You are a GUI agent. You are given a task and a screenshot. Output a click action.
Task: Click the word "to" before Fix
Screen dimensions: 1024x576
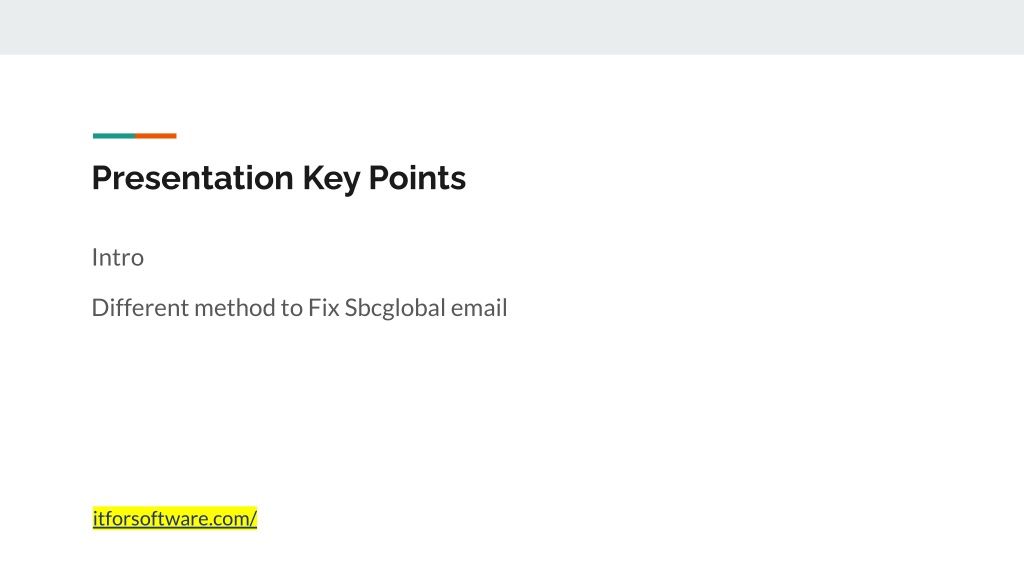291,308
